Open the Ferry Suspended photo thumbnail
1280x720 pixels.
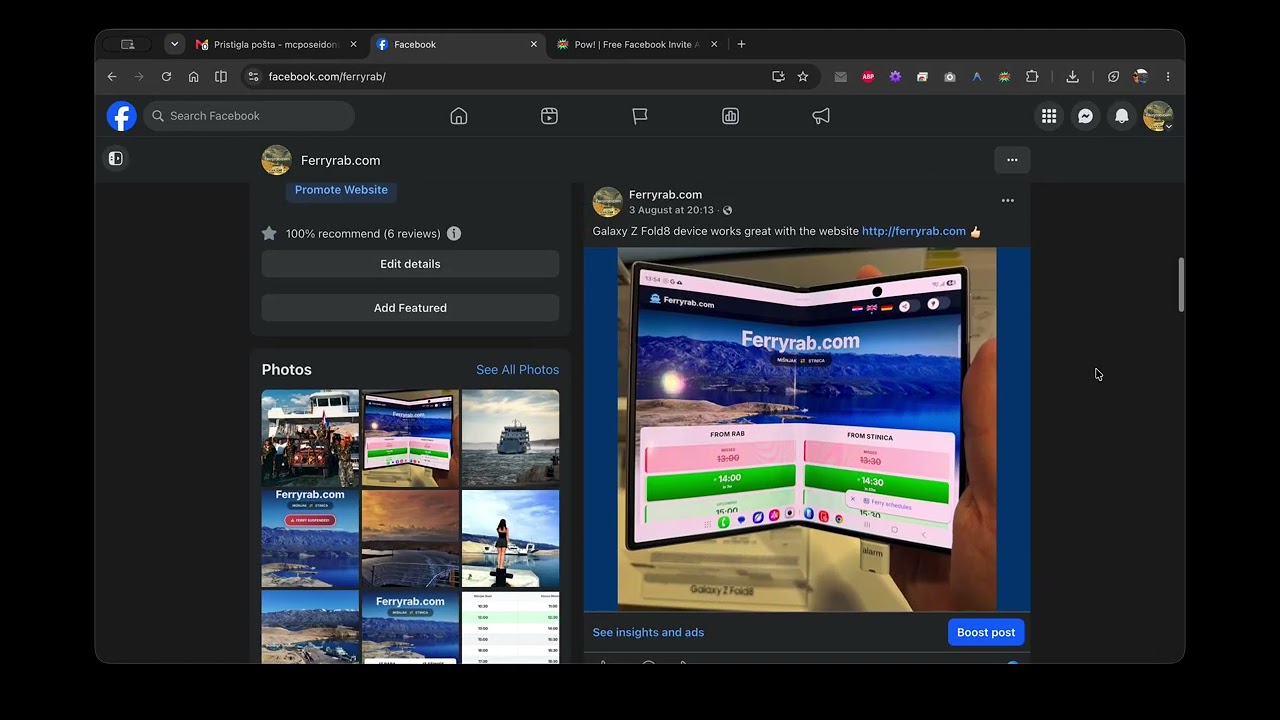coord(310,539)
